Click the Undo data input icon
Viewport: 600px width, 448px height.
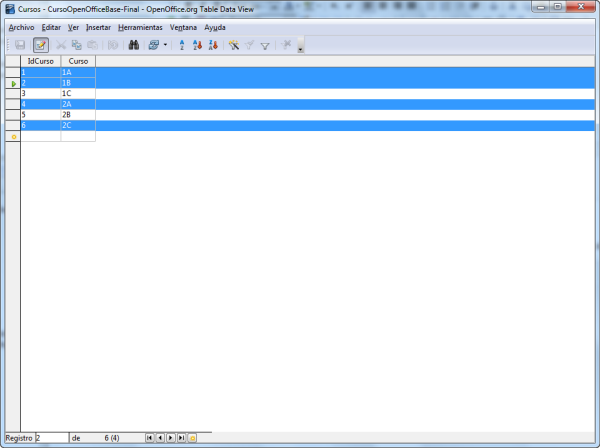(x=113, y=45)
